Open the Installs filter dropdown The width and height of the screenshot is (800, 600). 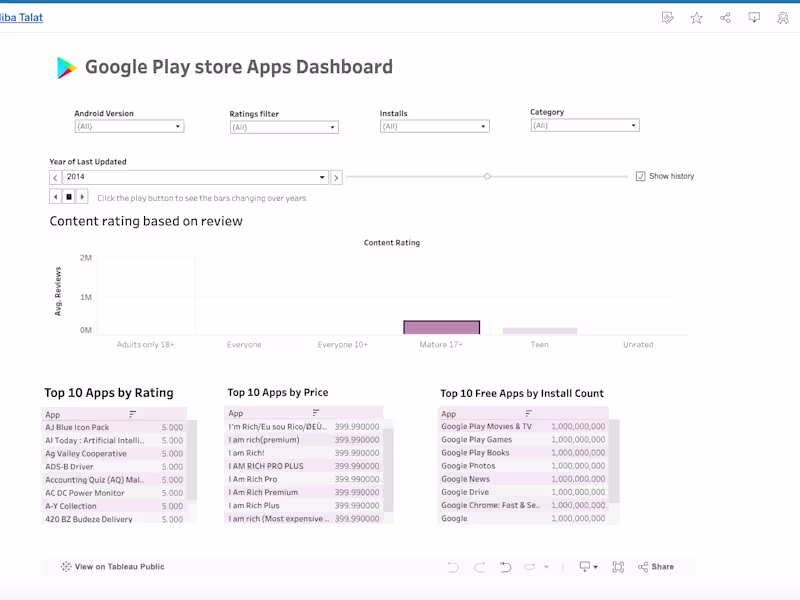(434, 127)
